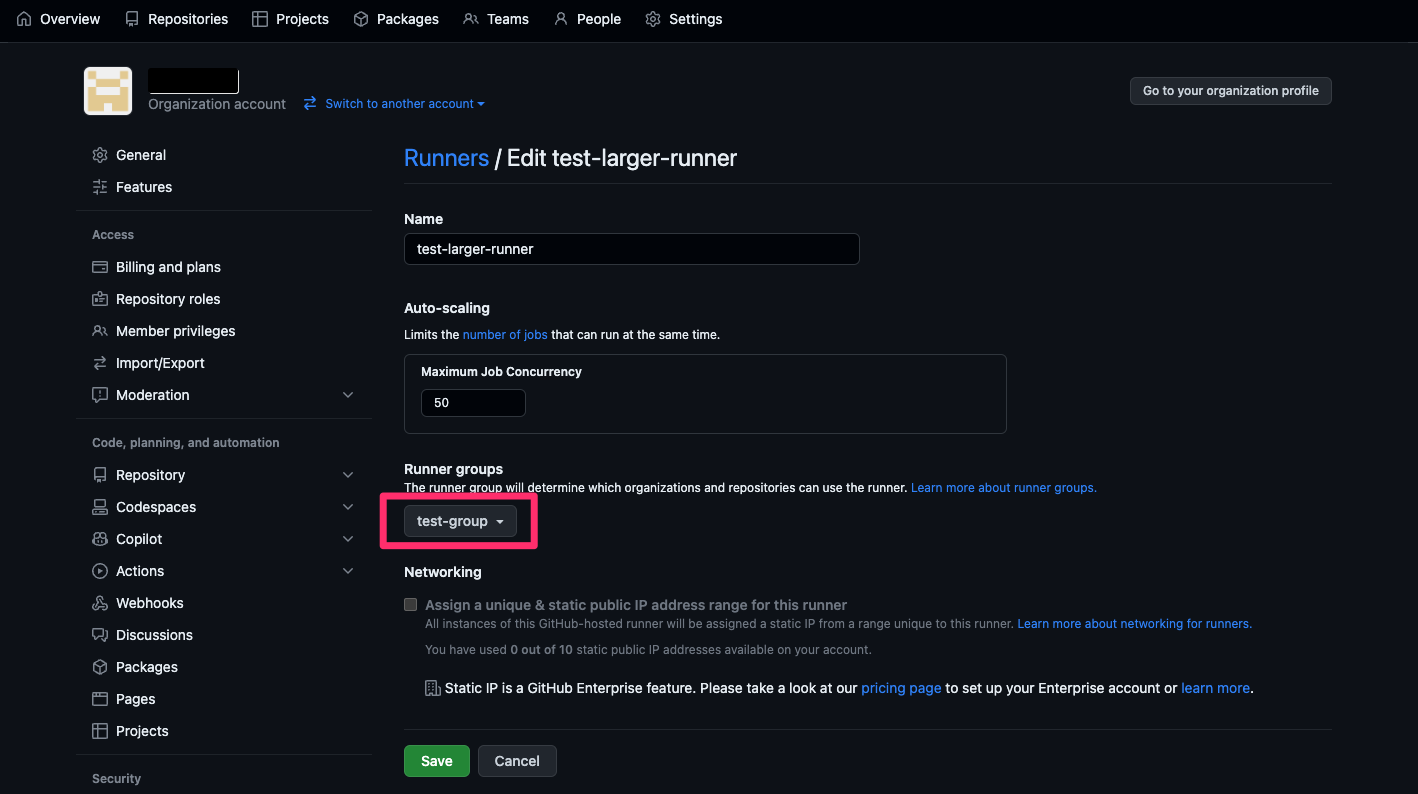Open the Settings gear icon

653,18
